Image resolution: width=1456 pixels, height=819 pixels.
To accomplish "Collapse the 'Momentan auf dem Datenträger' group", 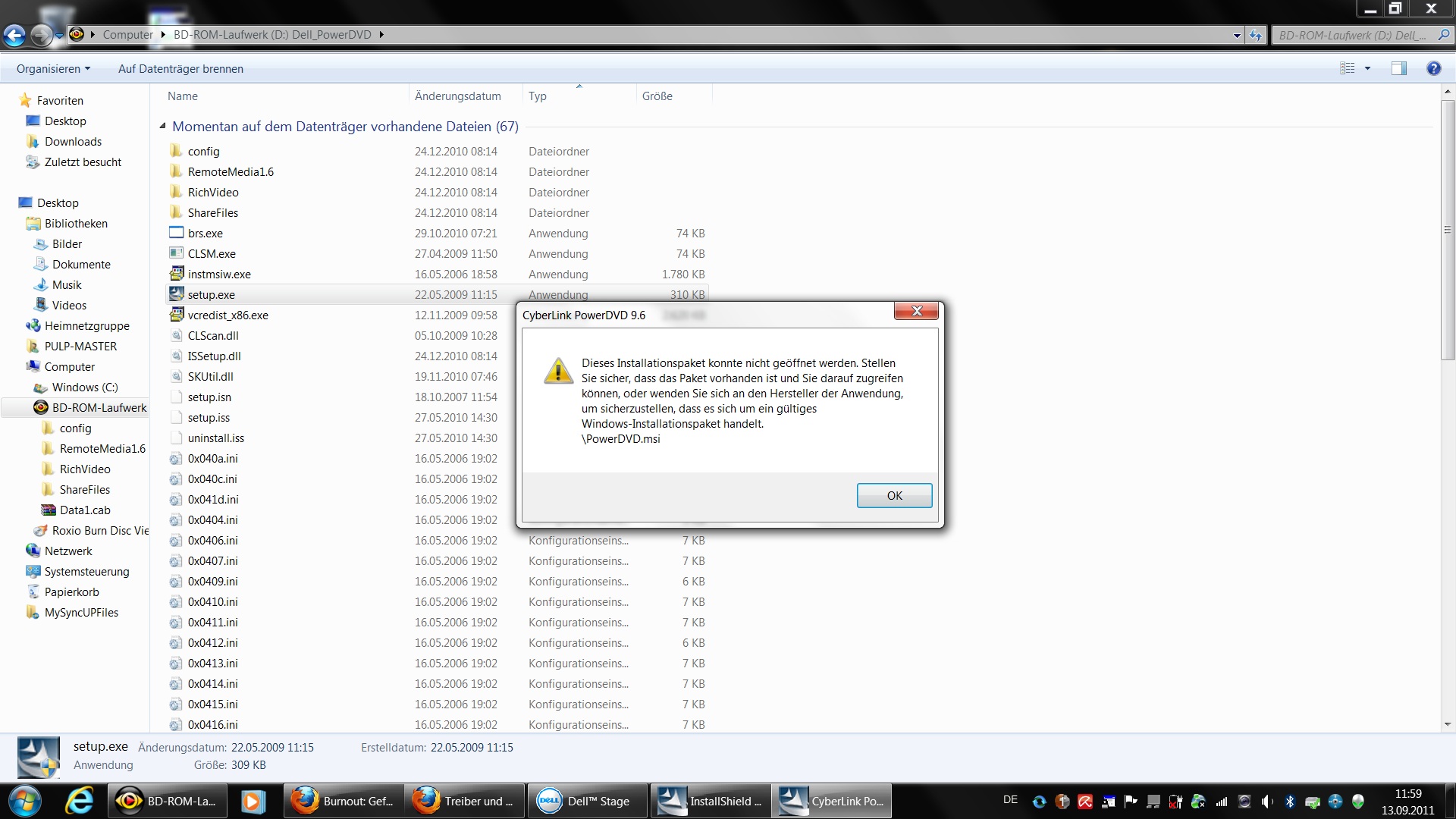I will tap(162, 126).
